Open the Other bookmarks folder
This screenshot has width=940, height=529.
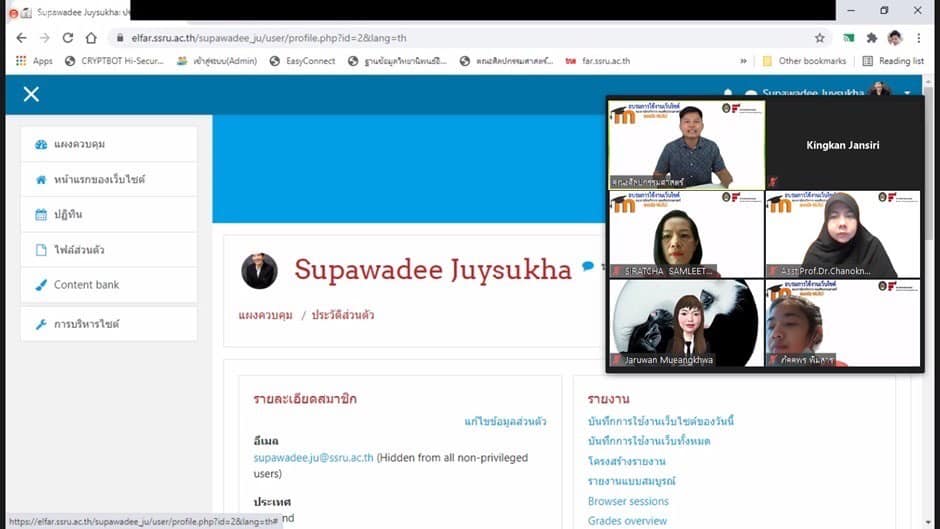coord(804,61)
